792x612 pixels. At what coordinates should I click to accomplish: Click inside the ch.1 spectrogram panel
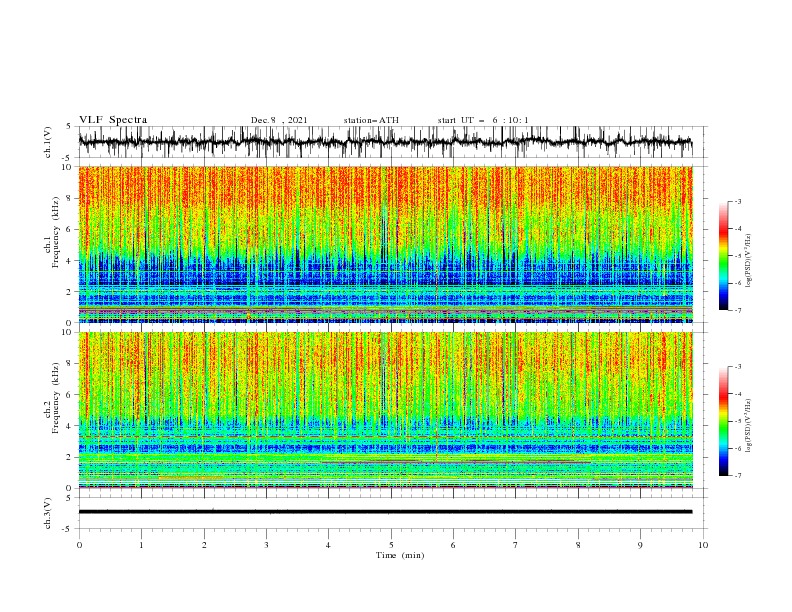(385, 244)
